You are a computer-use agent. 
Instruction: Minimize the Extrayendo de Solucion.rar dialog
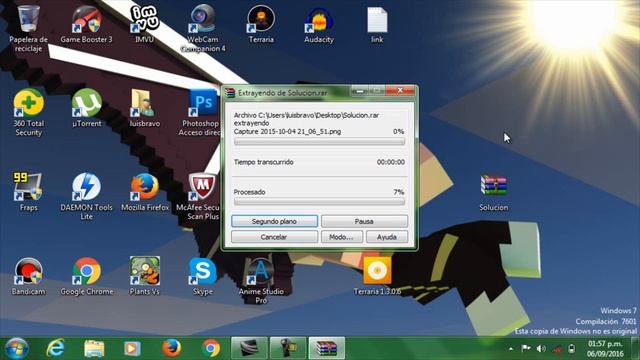(x=360, y=91)
